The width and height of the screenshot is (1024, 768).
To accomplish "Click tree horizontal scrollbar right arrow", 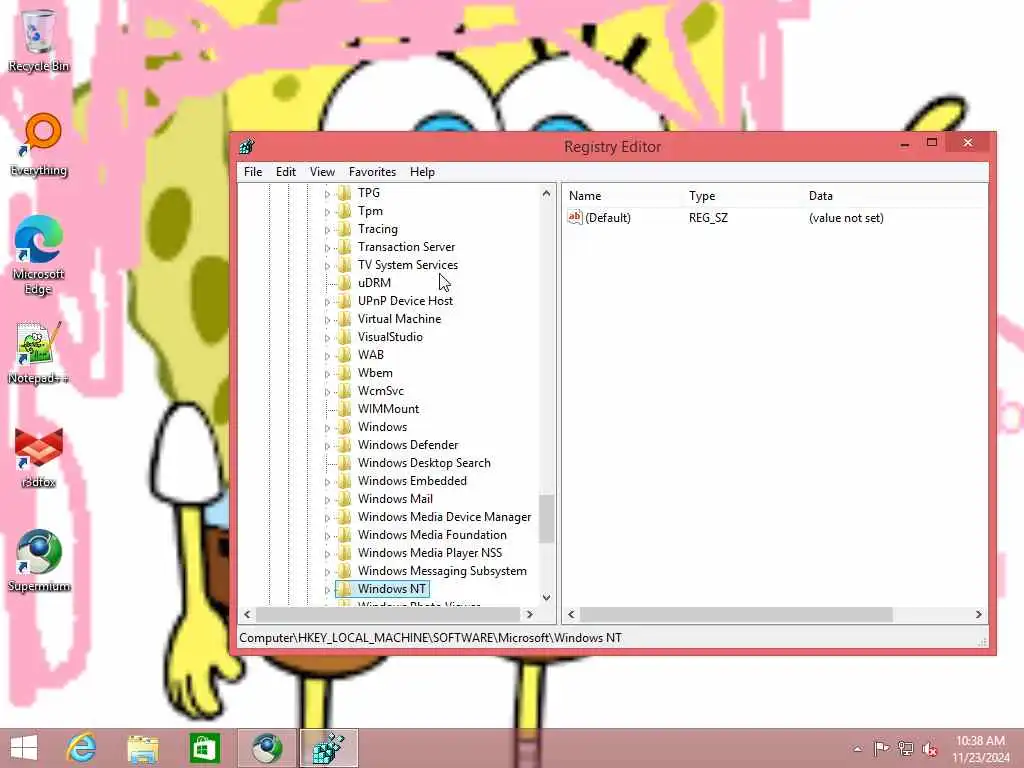I will [x=530, y=615].
